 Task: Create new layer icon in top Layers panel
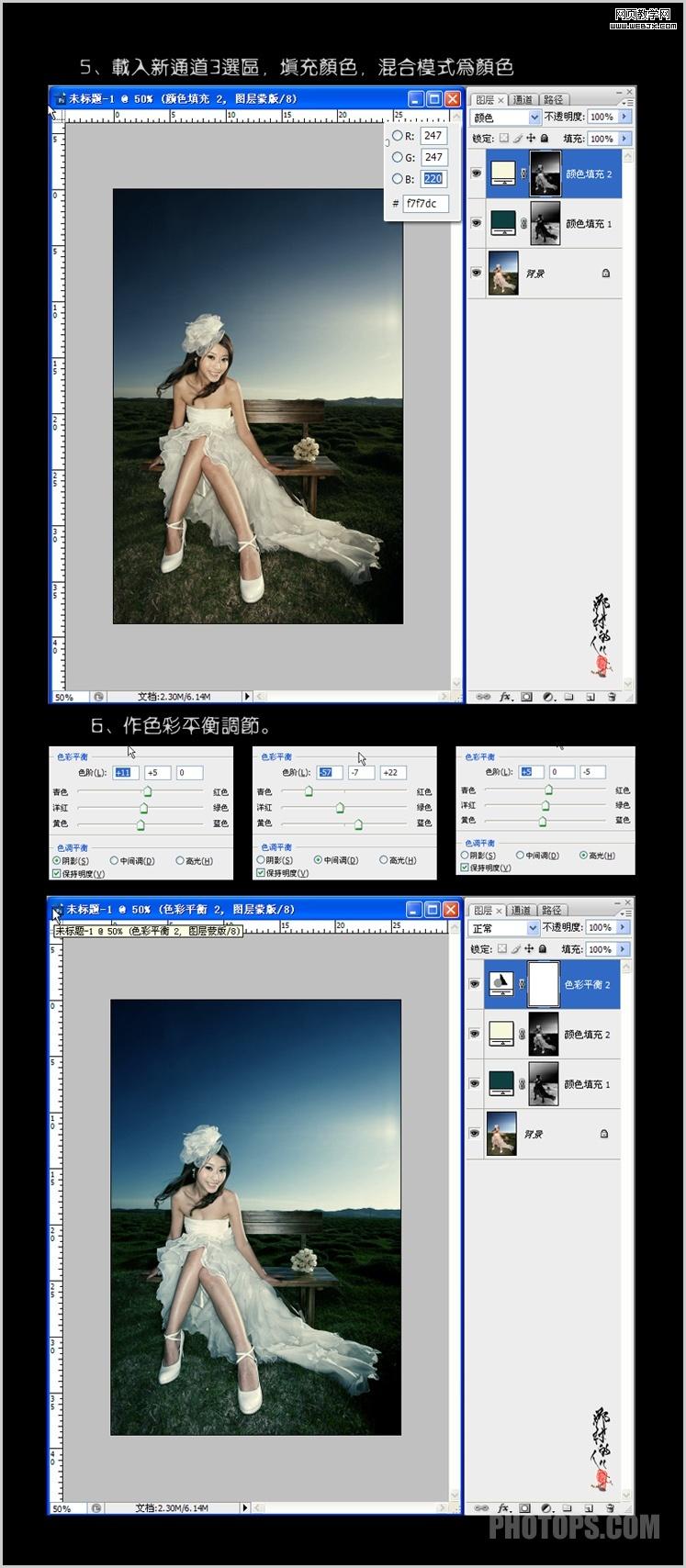point(590,697)
